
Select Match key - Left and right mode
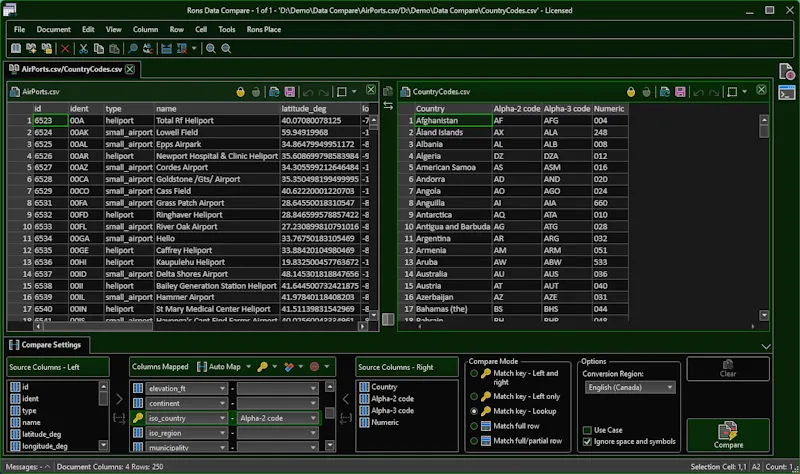pos(474,373)
